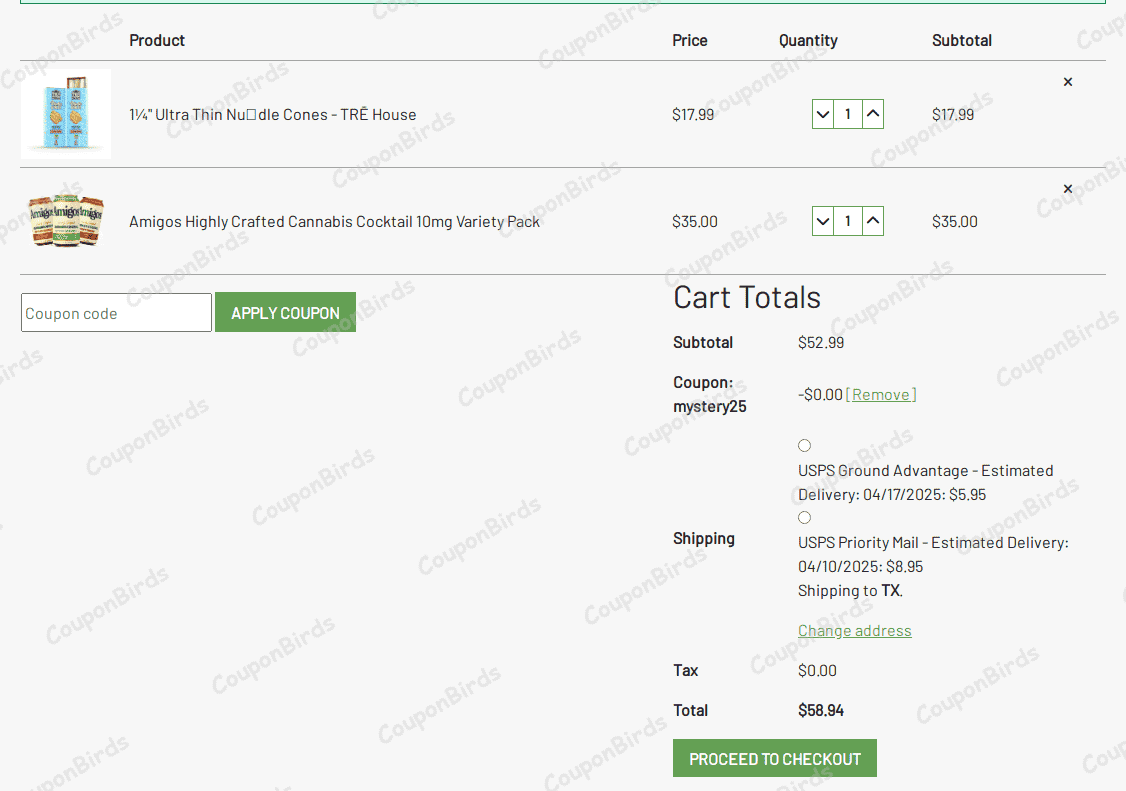1126x791 pixels.
Task: Click the Apply Coupon button
Action: click(285, 313)
